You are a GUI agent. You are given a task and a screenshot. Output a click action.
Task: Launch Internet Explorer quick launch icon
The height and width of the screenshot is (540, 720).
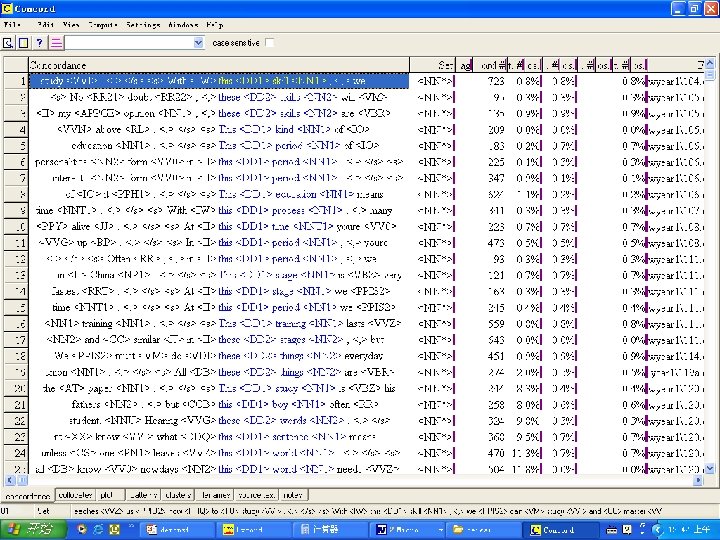[98, 529]
